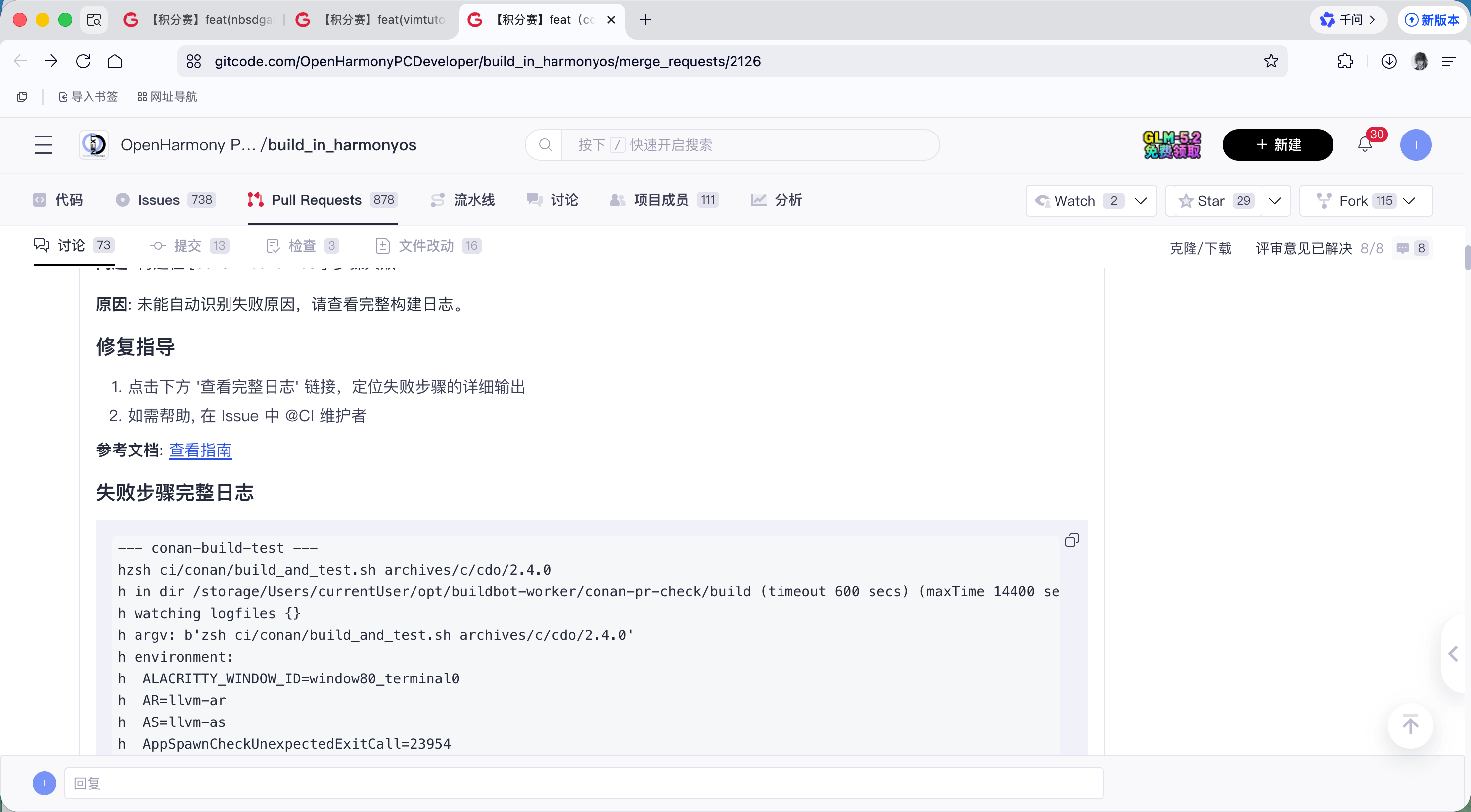Click the 修复指导 heading
Image resolution: width=1471 pixels, height=812 pixels.
(x=136, y=347)
